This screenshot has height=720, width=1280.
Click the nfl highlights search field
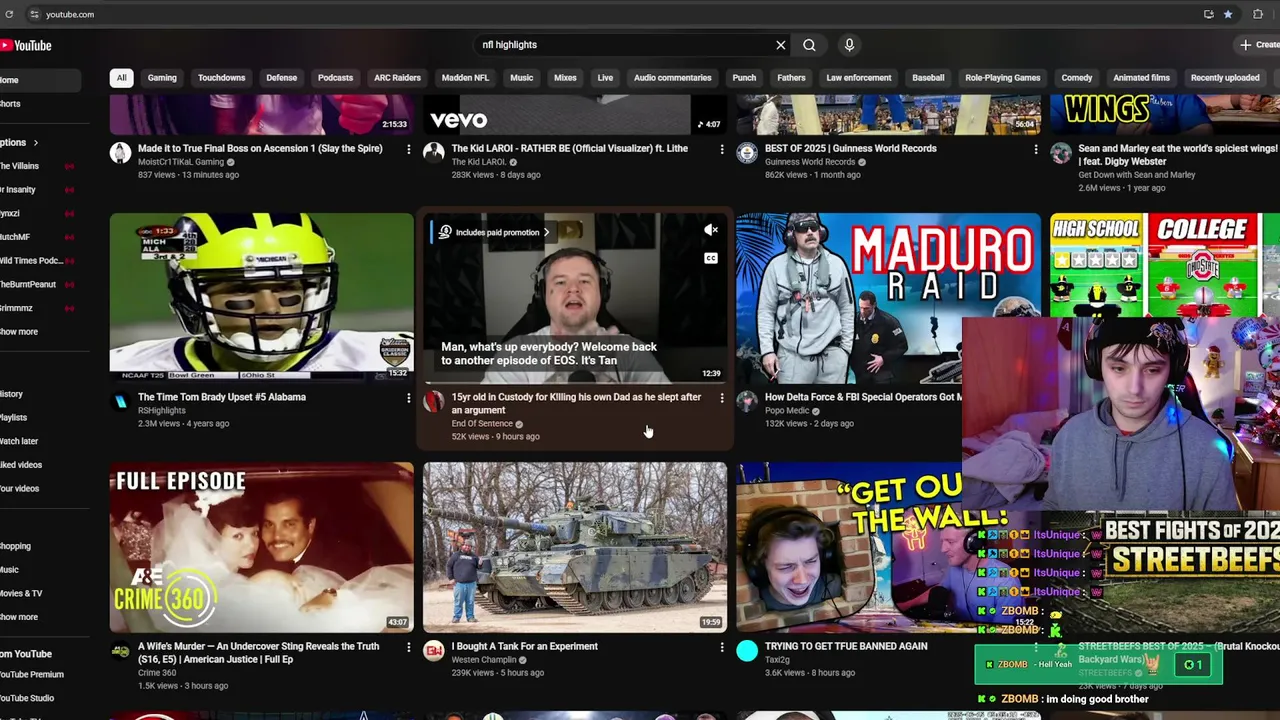click(625, 45)
